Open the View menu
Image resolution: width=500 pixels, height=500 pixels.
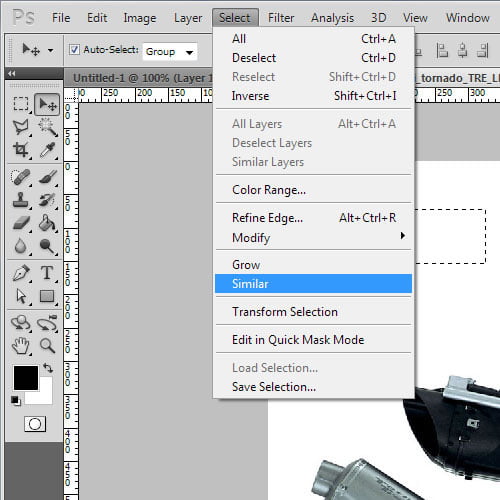[x=415, y=18]
